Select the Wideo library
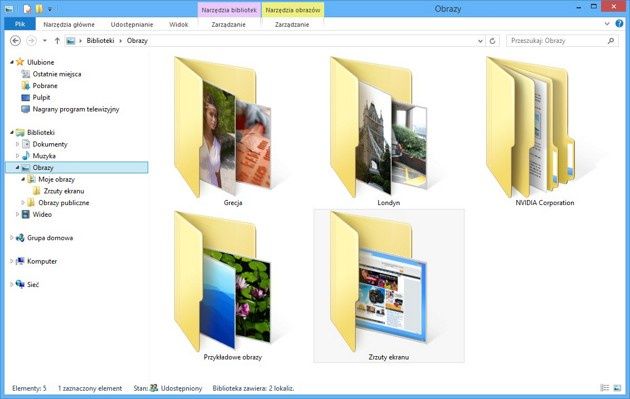This screenshot has height=399, width=630. (x=42, y=214)
